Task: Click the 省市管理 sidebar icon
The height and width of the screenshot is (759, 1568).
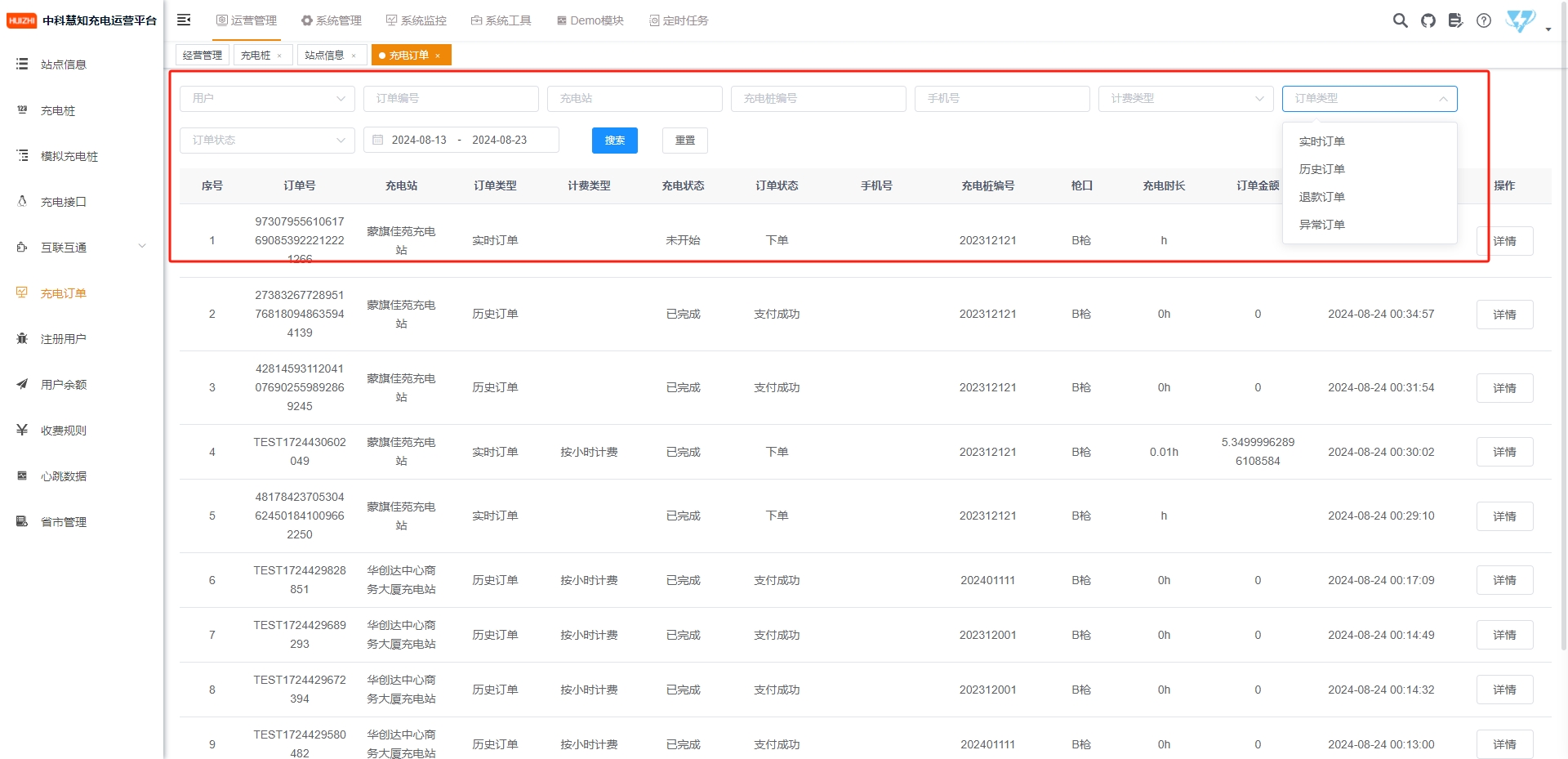Action: [22, 521]
